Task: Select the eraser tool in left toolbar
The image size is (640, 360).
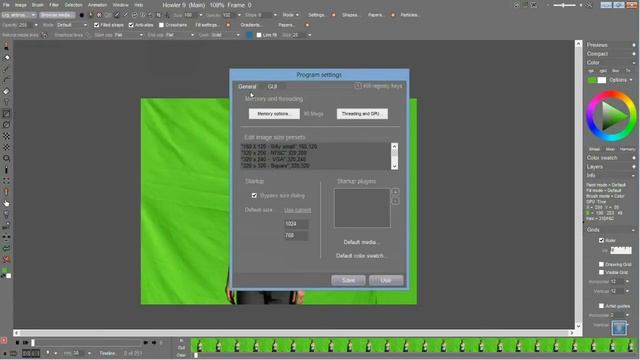Action: pos(6,91)
